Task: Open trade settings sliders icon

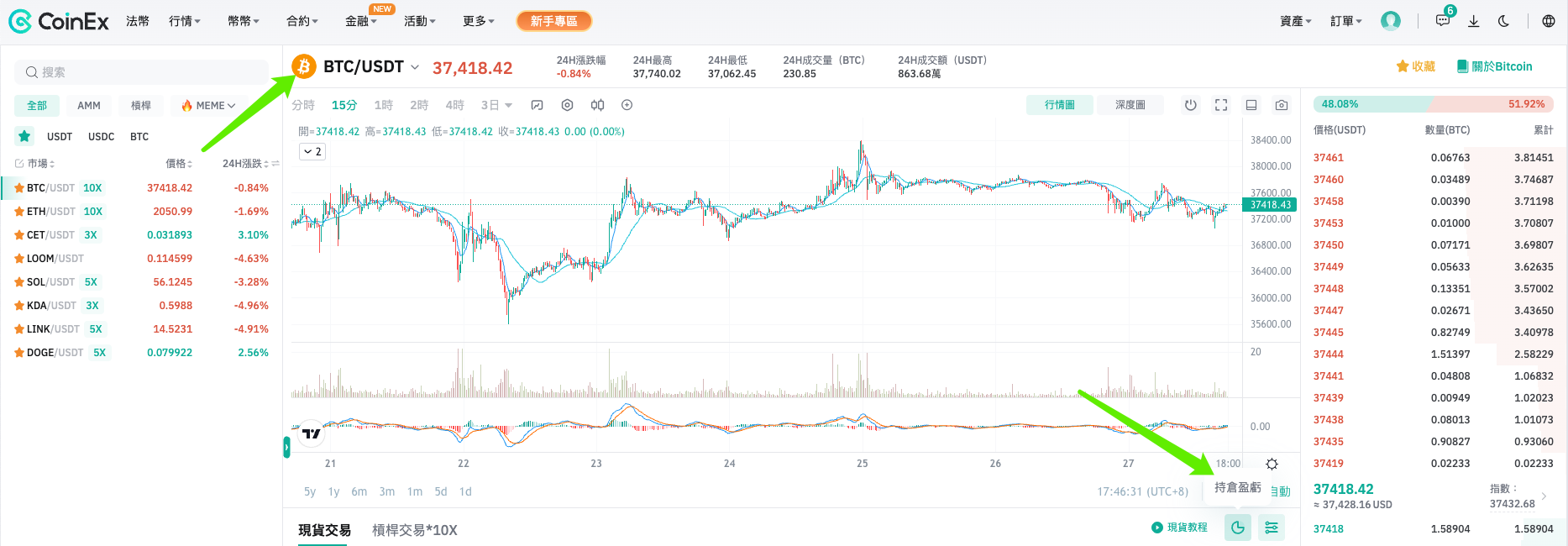Action: [1272, 528]
